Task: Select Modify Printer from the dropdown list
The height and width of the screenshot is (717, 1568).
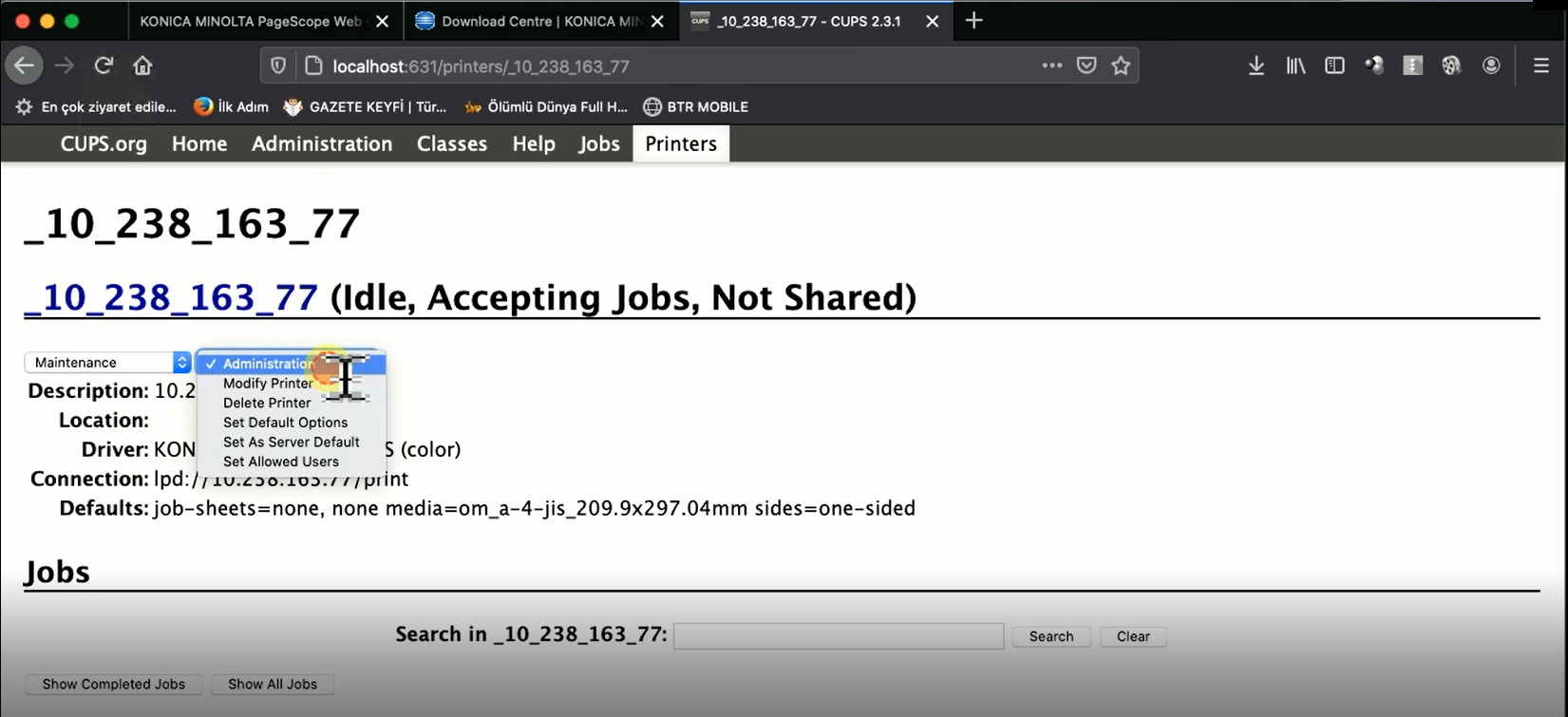Action: pyautogui.click(x=268, y=384)
